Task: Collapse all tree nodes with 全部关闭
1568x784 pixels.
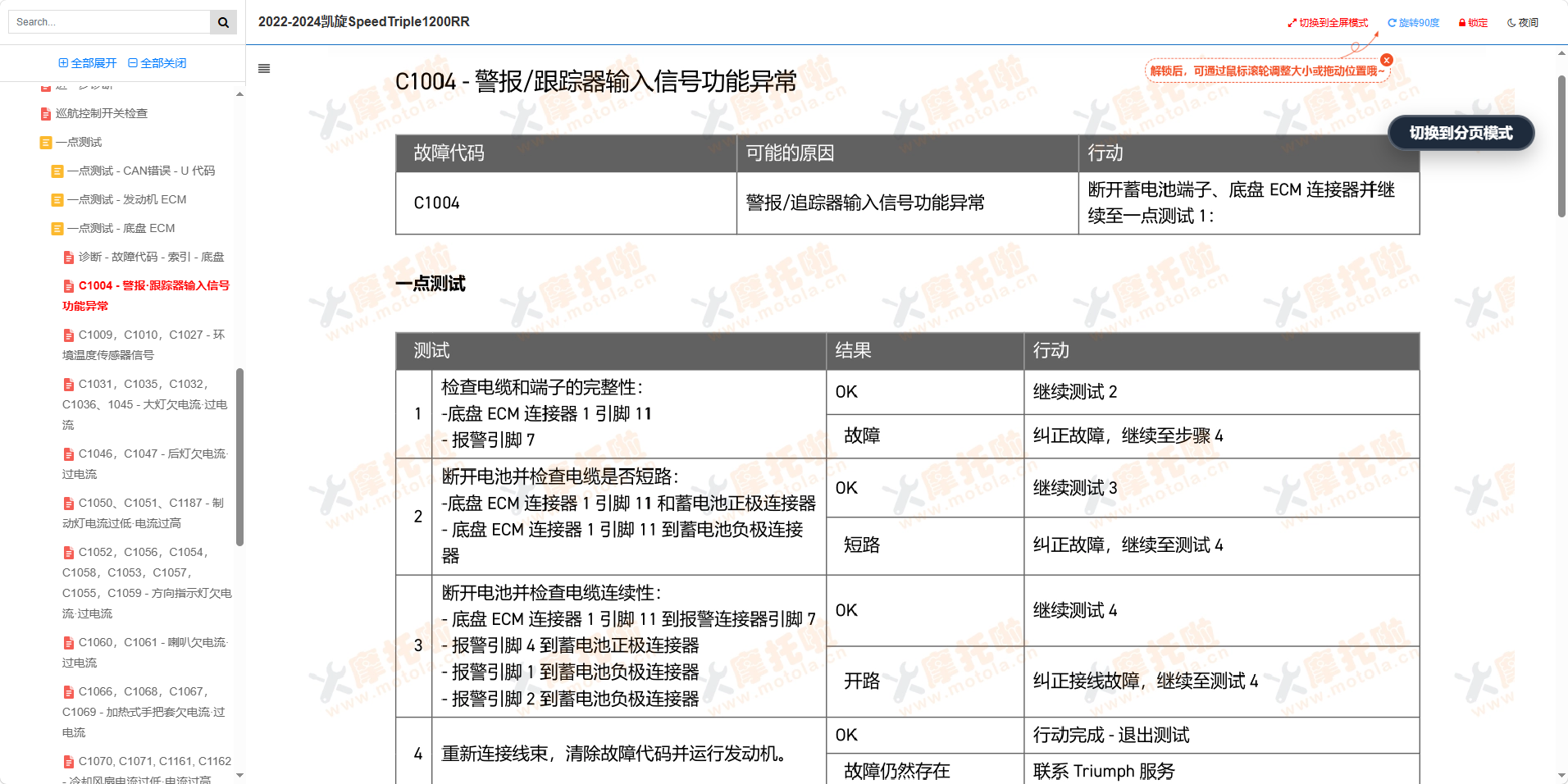Action: click(157, 63)
